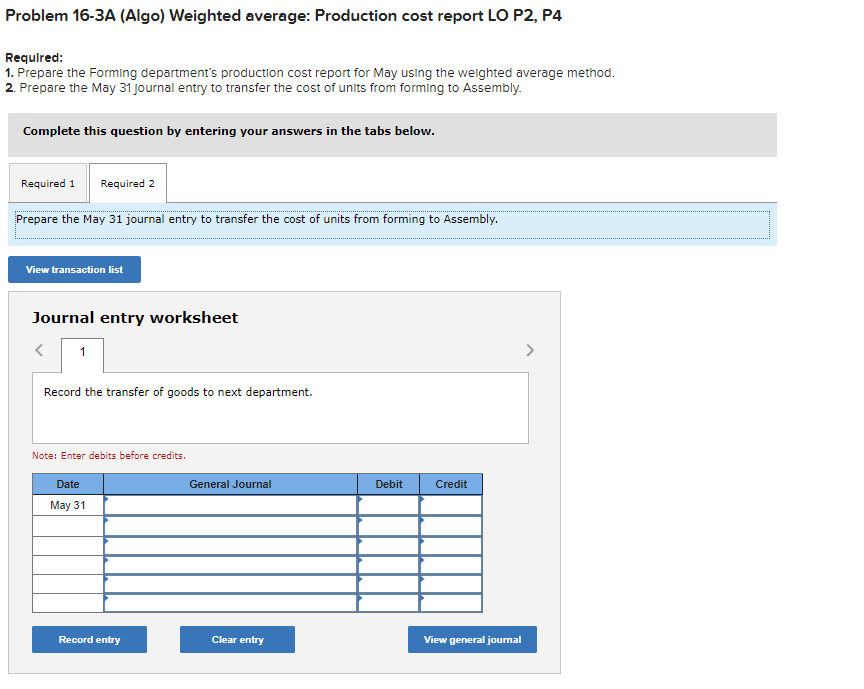Open the View general journal page
This screenshot has width=864, height=689.
point(471,639)
